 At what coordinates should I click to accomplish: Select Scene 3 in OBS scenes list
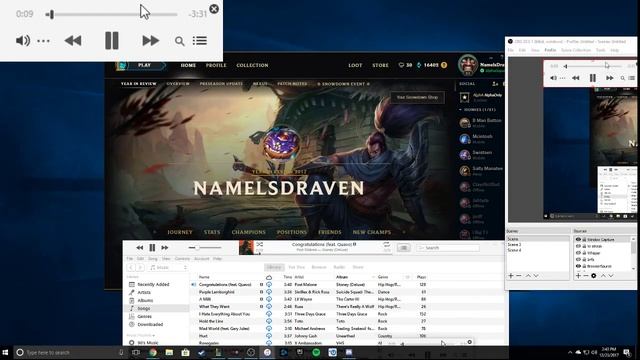pyautogui.click(x=514, y=244)
